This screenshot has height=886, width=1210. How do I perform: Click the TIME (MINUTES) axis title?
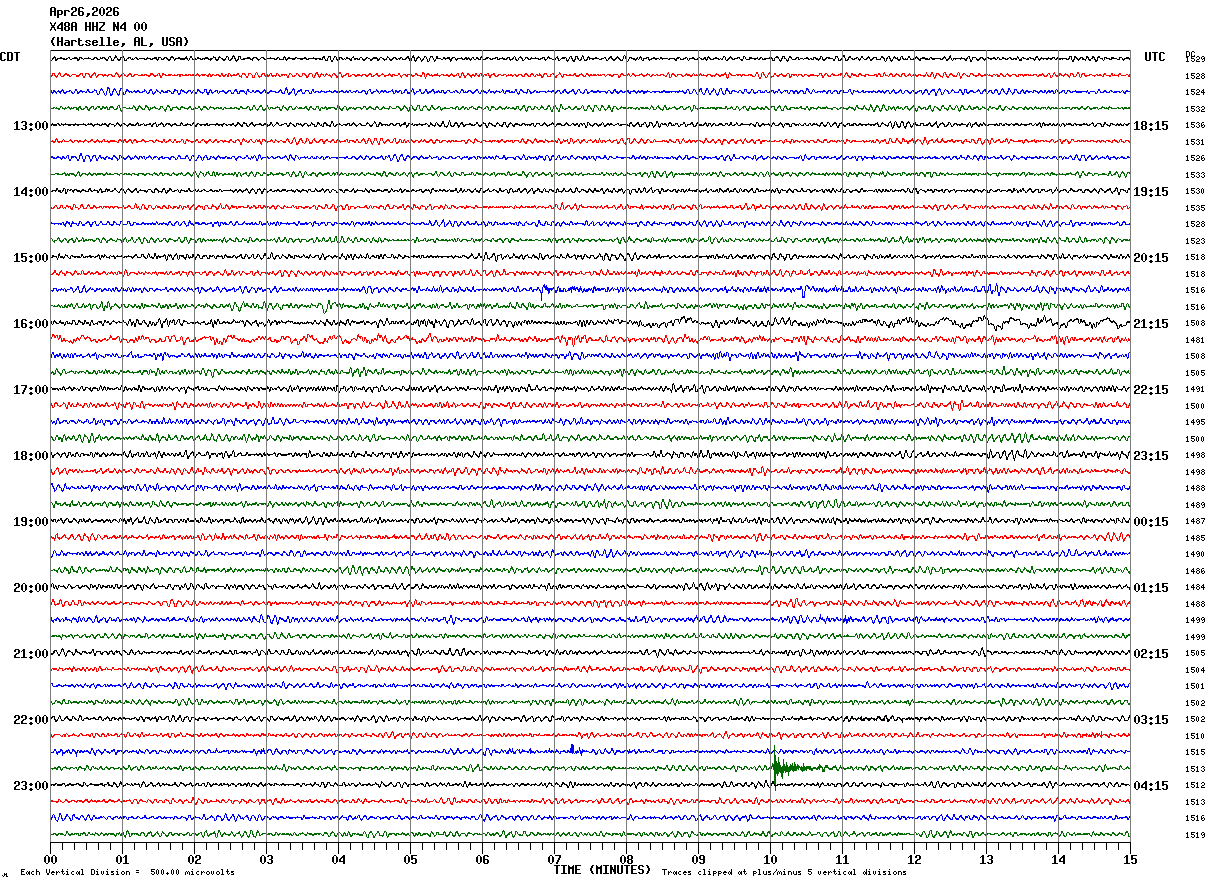602,870
